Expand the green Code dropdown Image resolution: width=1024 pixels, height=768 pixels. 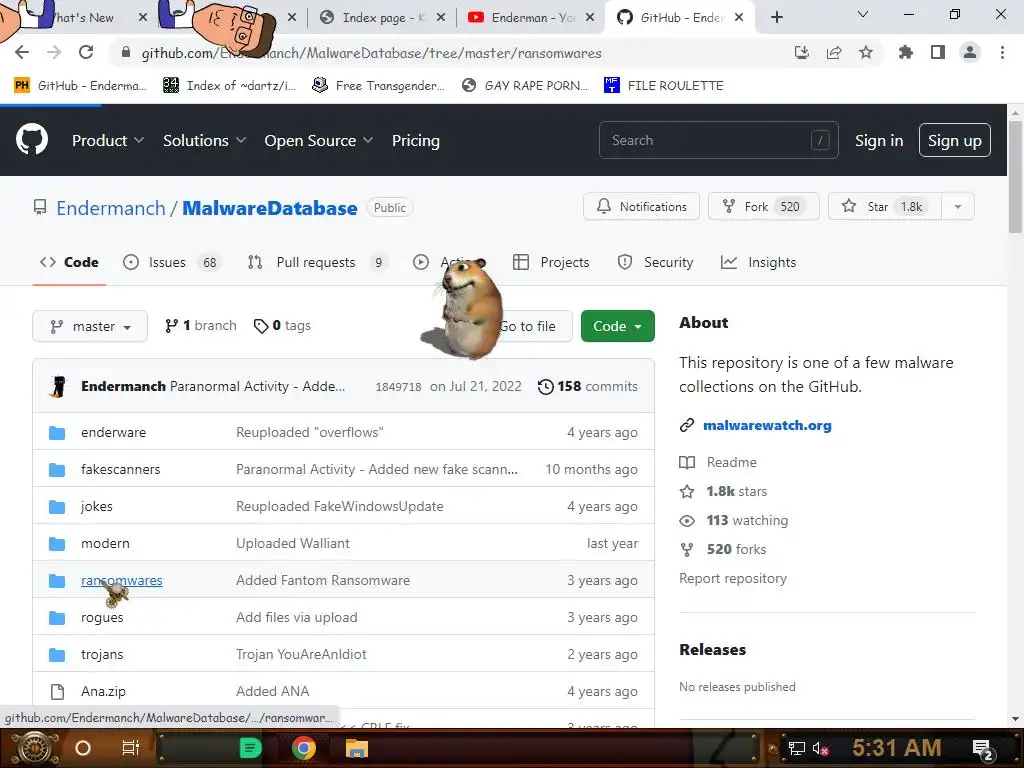point(617,326)
